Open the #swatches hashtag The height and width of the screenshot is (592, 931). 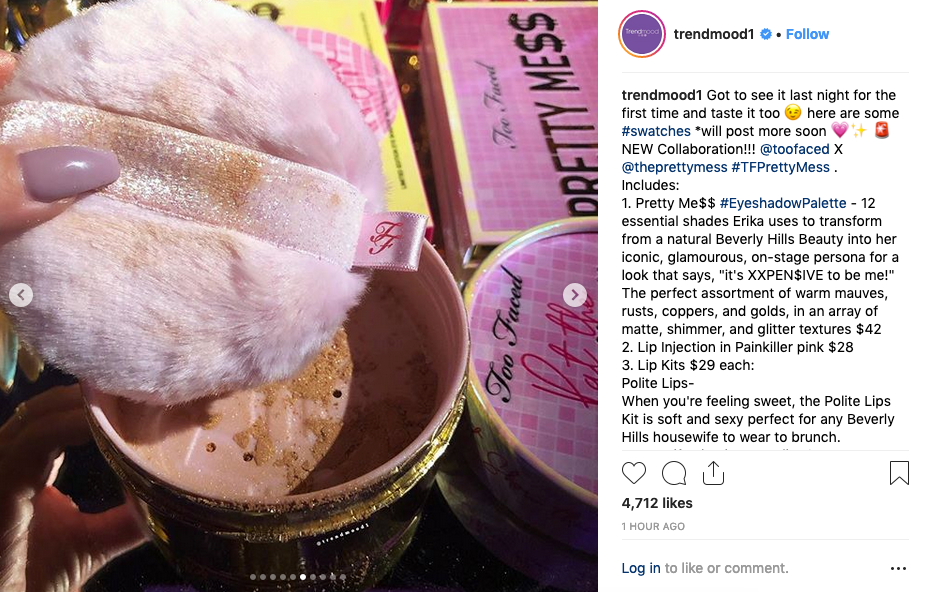(x=656, y=131)
